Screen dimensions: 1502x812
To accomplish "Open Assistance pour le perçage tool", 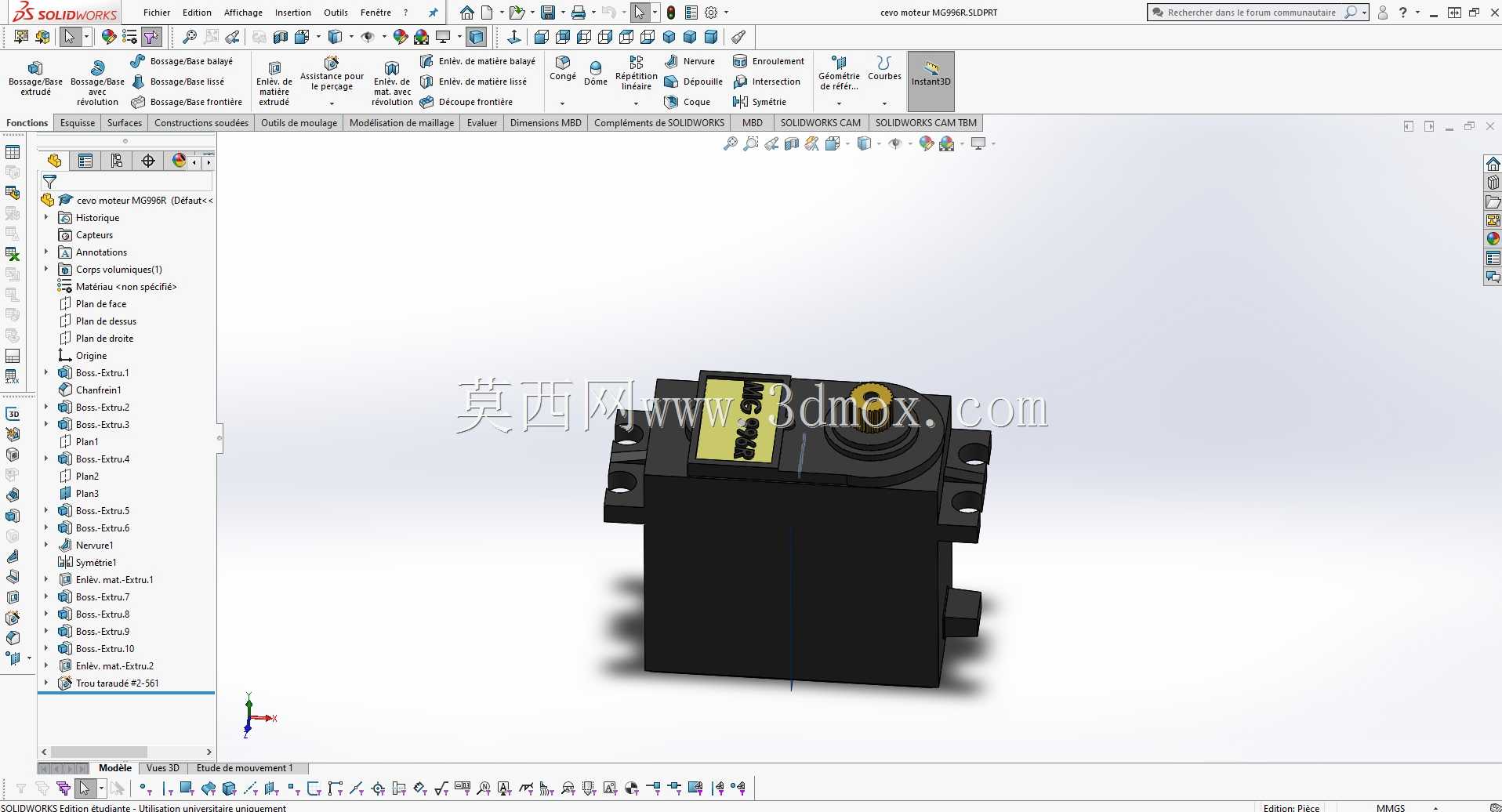I will tap(332, 75).
